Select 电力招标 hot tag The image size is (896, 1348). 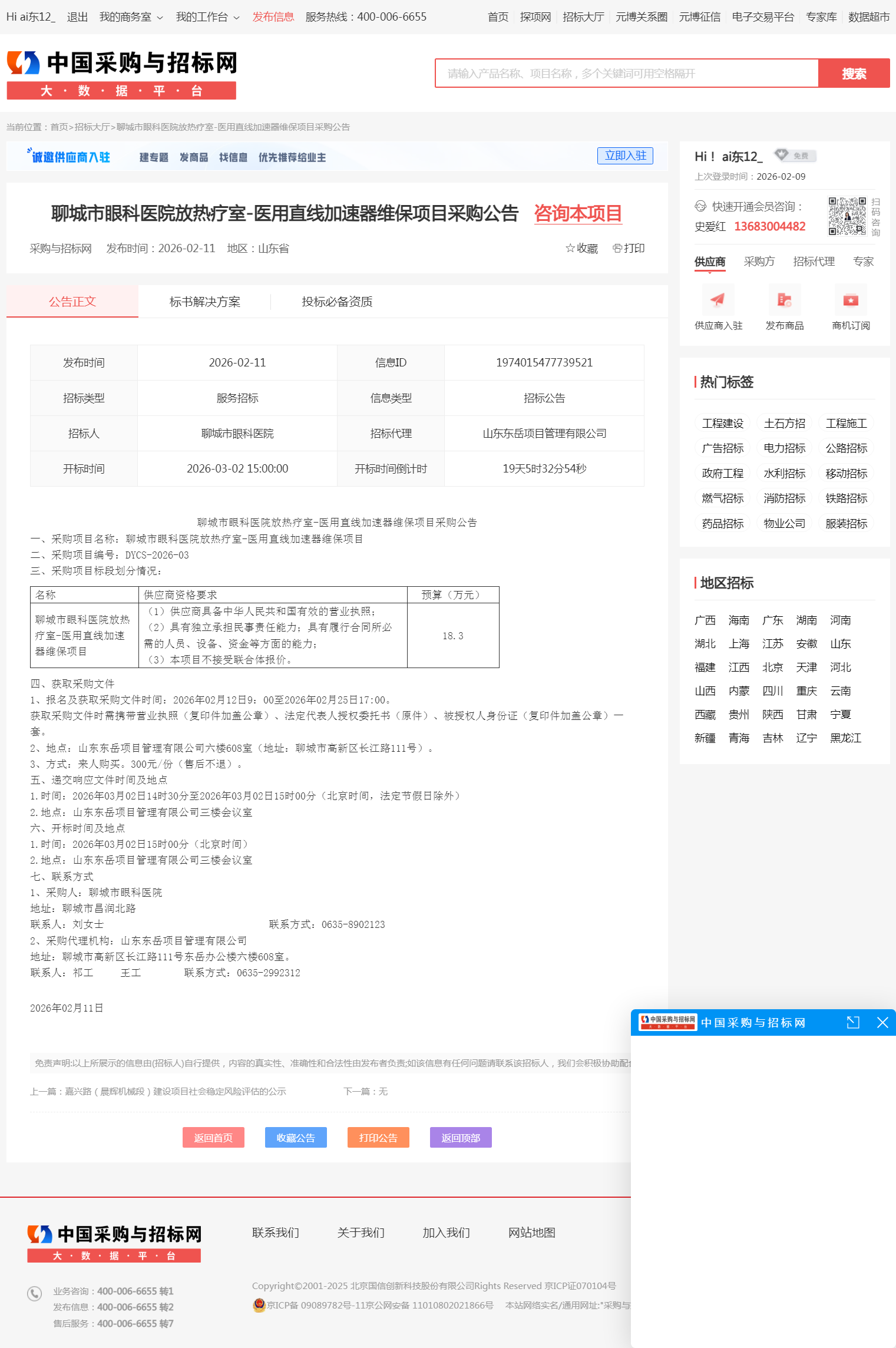click(785, 448)
